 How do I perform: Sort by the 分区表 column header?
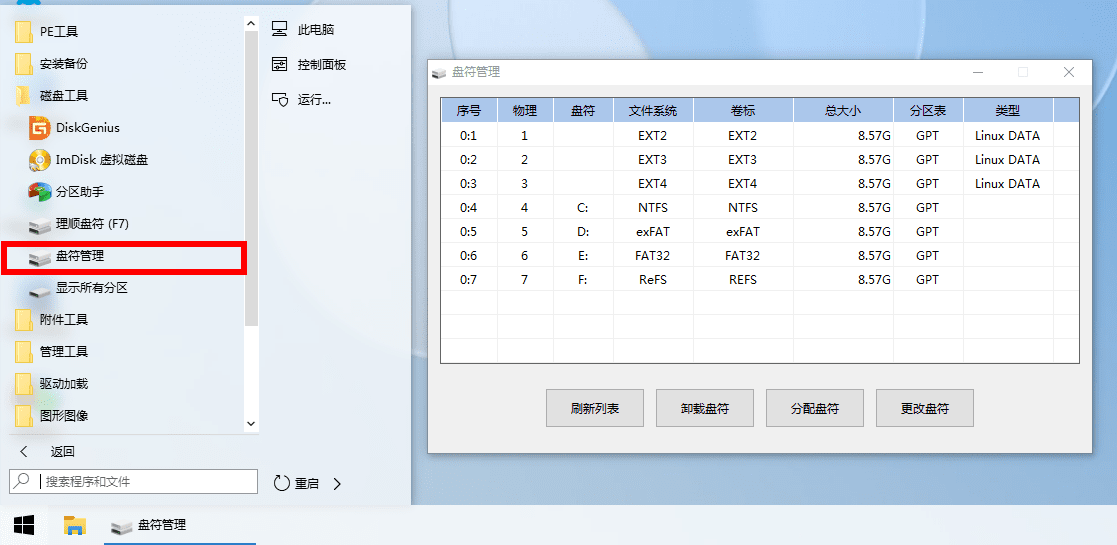pyautogui.click(x=928, y=111)
